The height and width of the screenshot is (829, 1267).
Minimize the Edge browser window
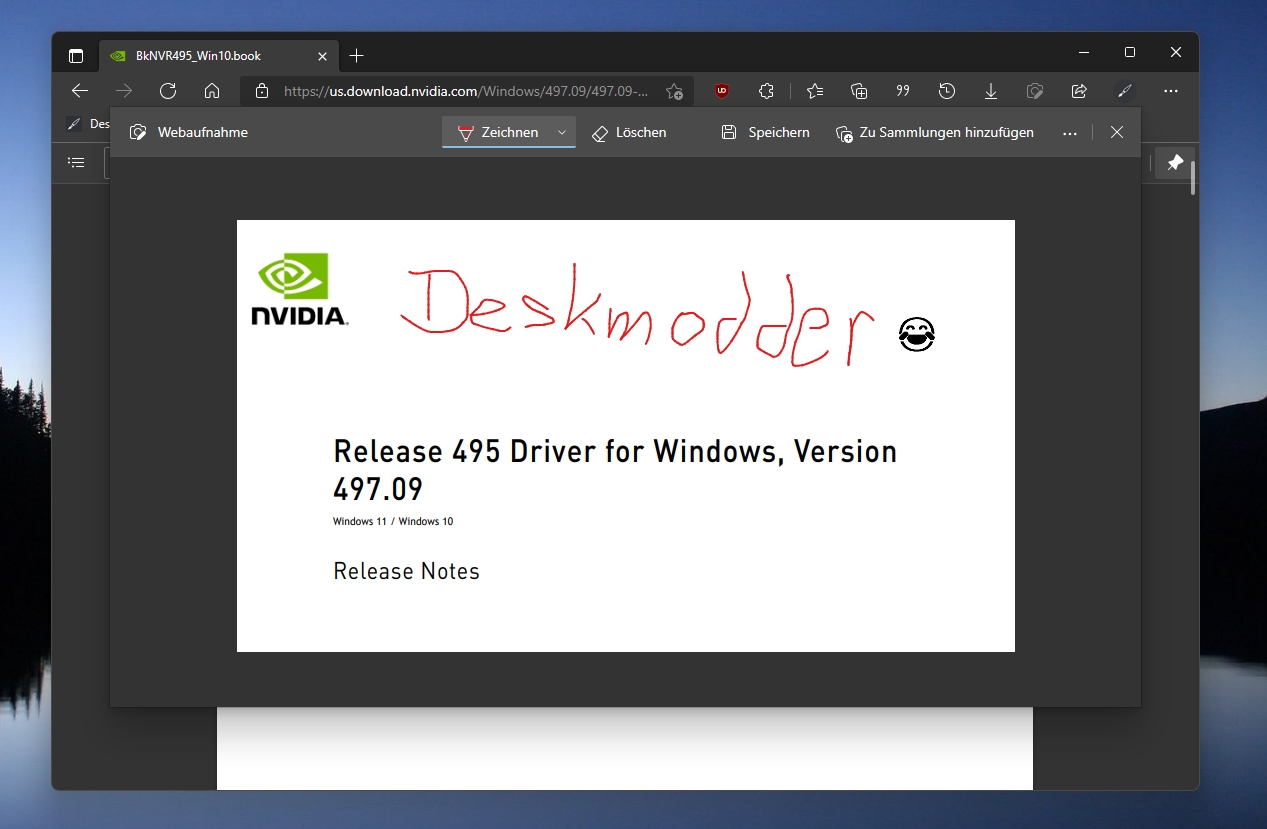coord(1084,52)
